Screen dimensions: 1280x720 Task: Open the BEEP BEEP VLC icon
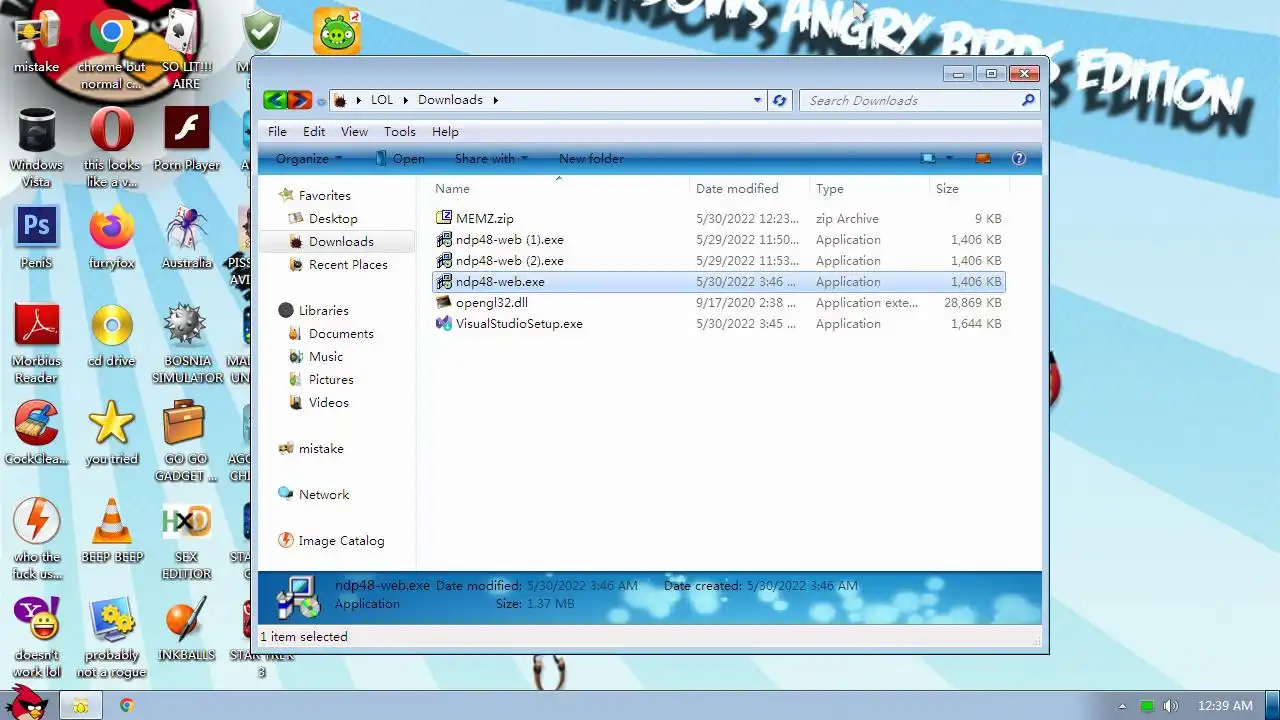[111, 531]
